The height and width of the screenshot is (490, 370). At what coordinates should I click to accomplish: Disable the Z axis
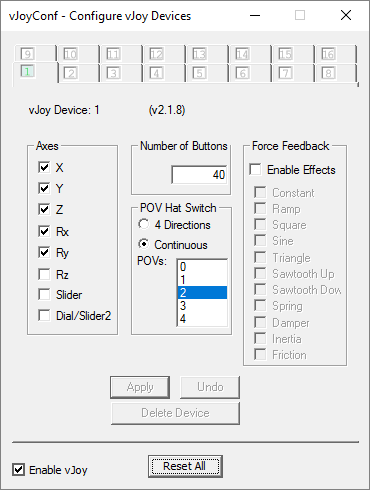[x=44, y=209]
